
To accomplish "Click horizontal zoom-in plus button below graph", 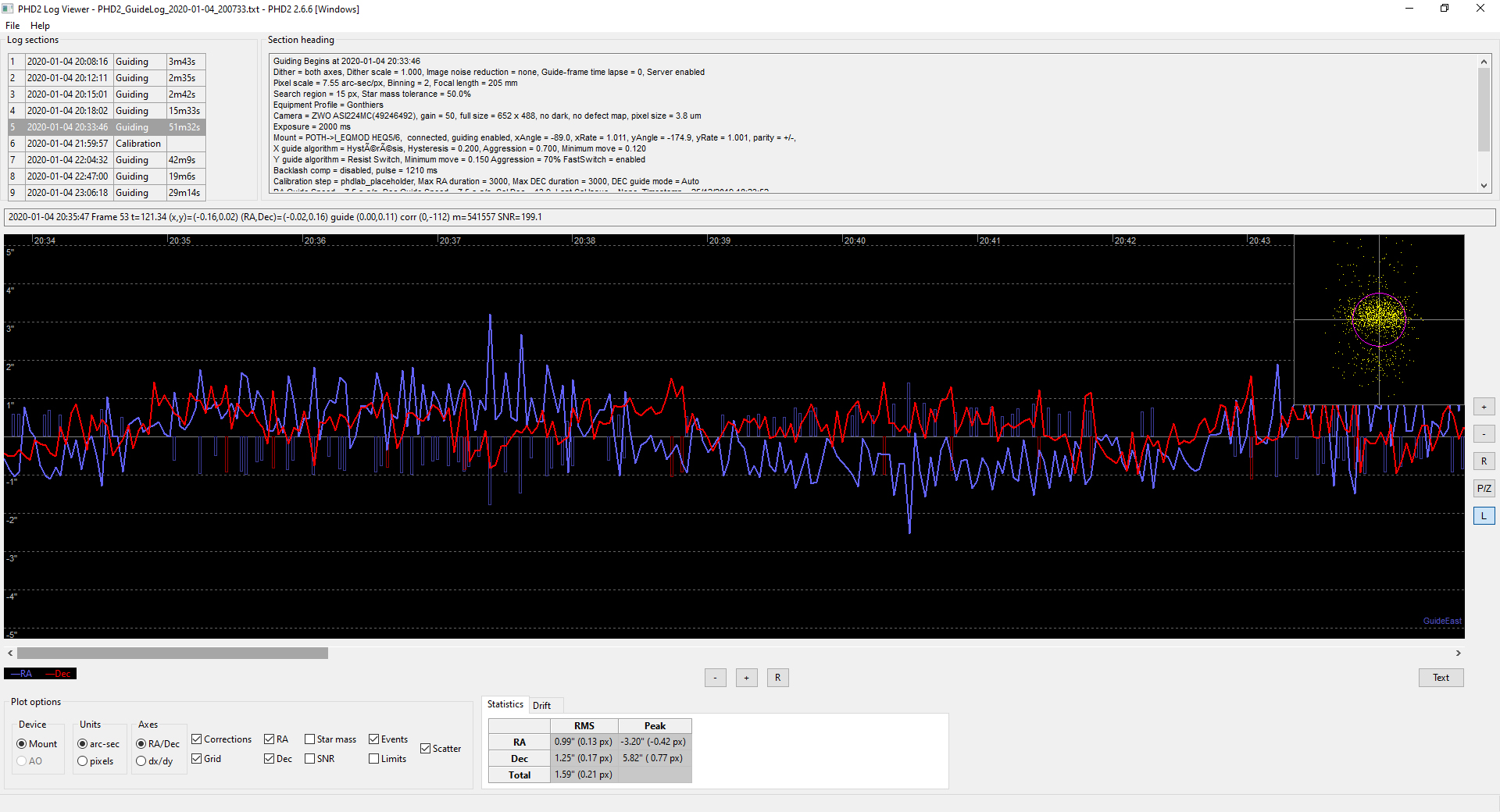I will click(x=746, y=678).
